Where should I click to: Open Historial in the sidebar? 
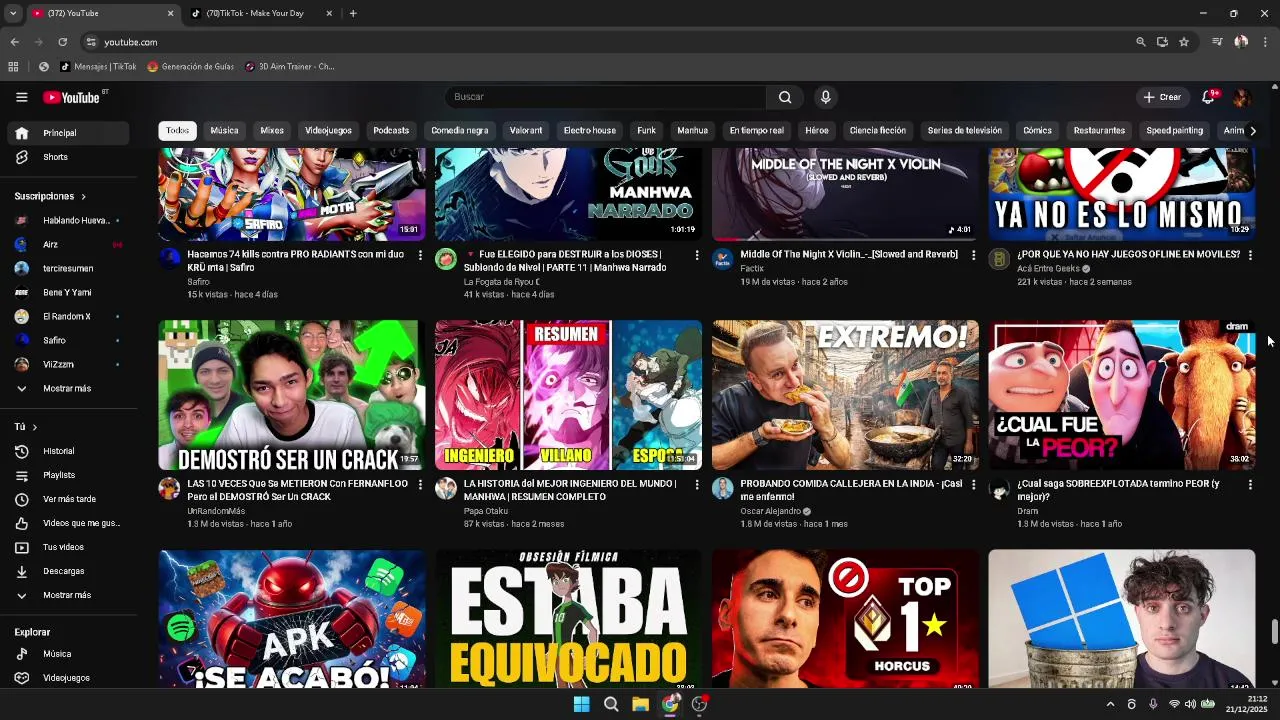point(66,451)
